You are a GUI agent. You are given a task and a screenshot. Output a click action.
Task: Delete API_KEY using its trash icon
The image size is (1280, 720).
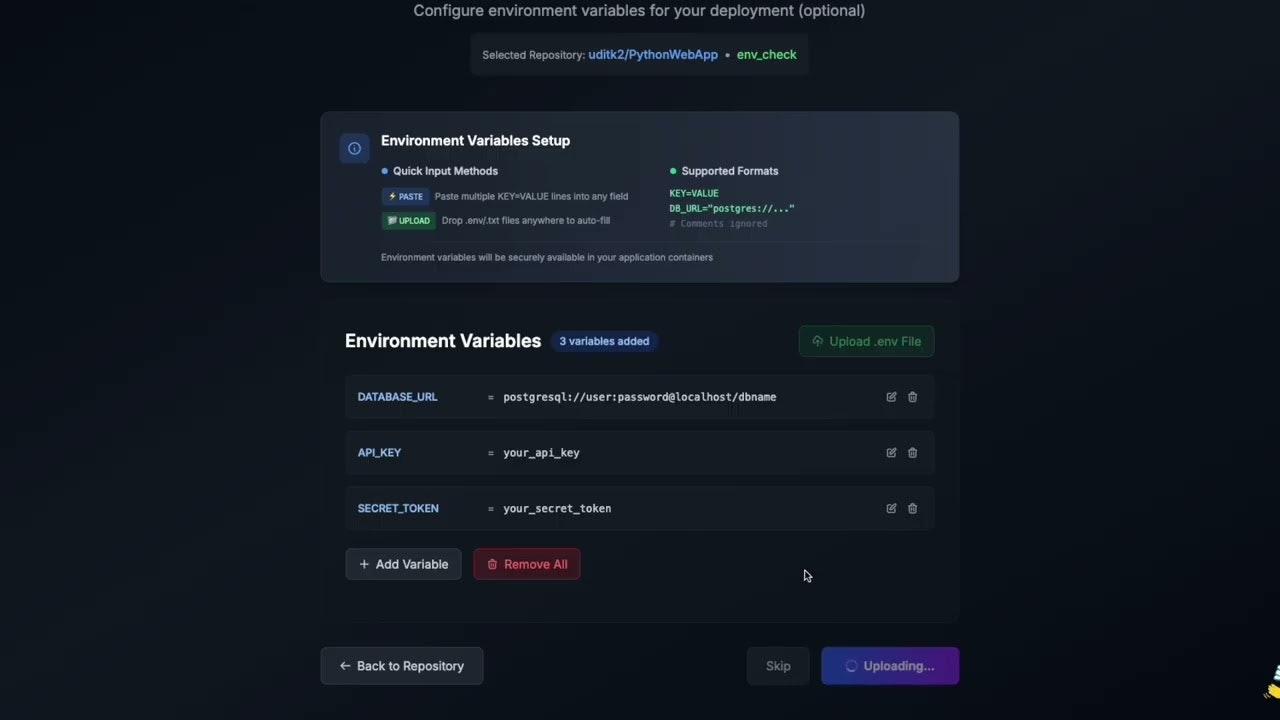912,452
